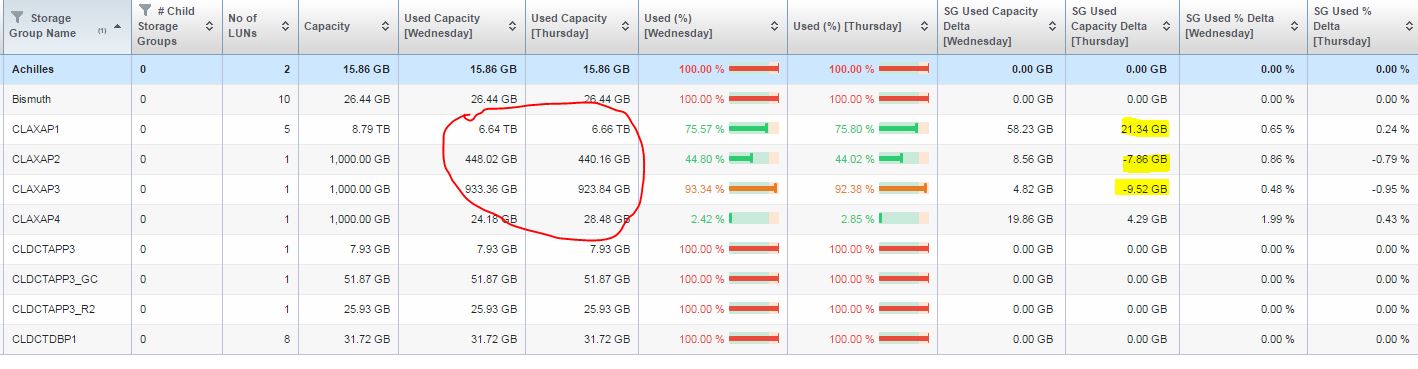Click the 1.99 % delta cell
The width and height of the screenshot is (1418, 369).
click(1277, 220)
